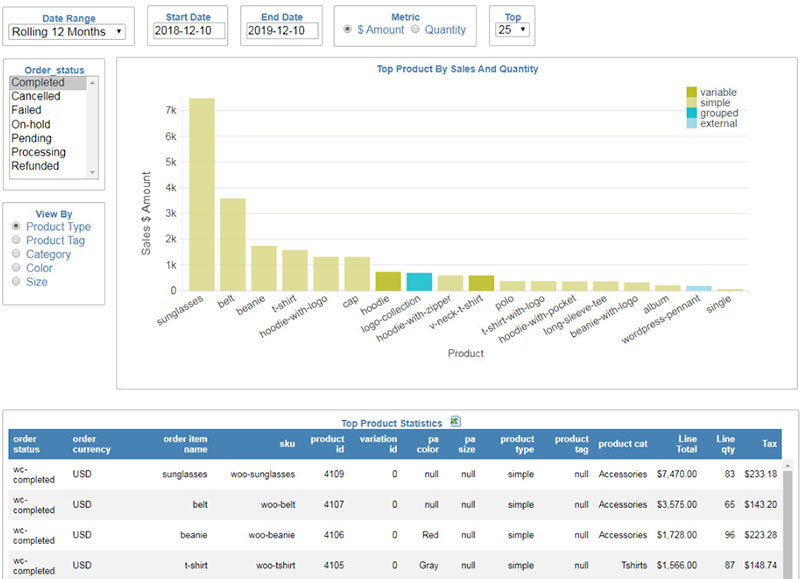The image size is (800, 579).
Task: Select View By Category radio option
Action: [x=16, y=255]
